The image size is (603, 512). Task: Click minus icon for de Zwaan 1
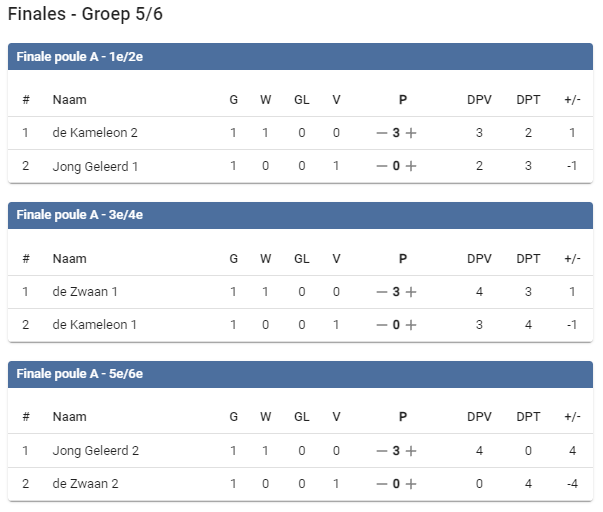coord(381,292)
